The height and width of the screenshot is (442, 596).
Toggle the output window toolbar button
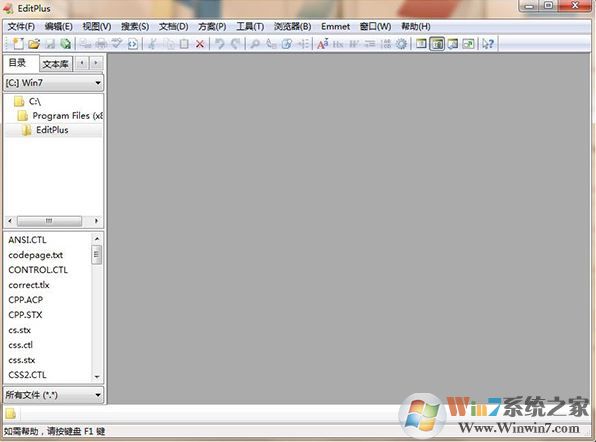tap(453, 44)
